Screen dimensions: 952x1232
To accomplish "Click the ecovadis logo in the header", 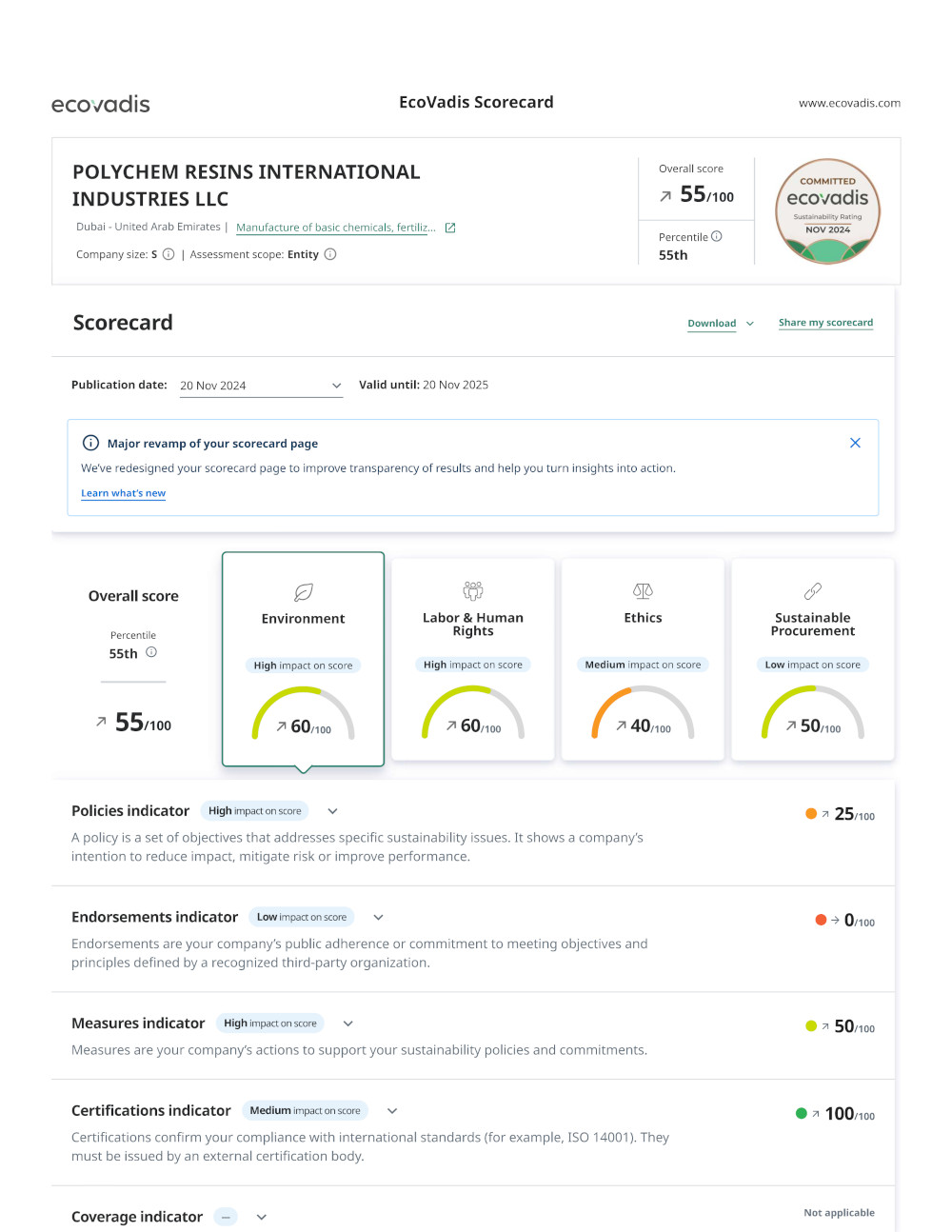I will [x=101, y=104].
